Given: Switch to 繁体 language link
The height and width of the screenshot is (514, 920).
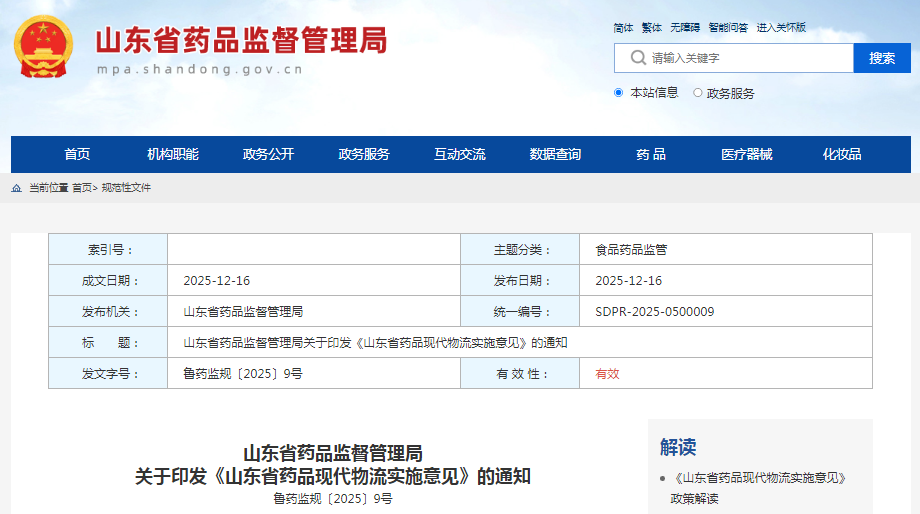Looking at the screenshot, I should (x=651, y=28).
